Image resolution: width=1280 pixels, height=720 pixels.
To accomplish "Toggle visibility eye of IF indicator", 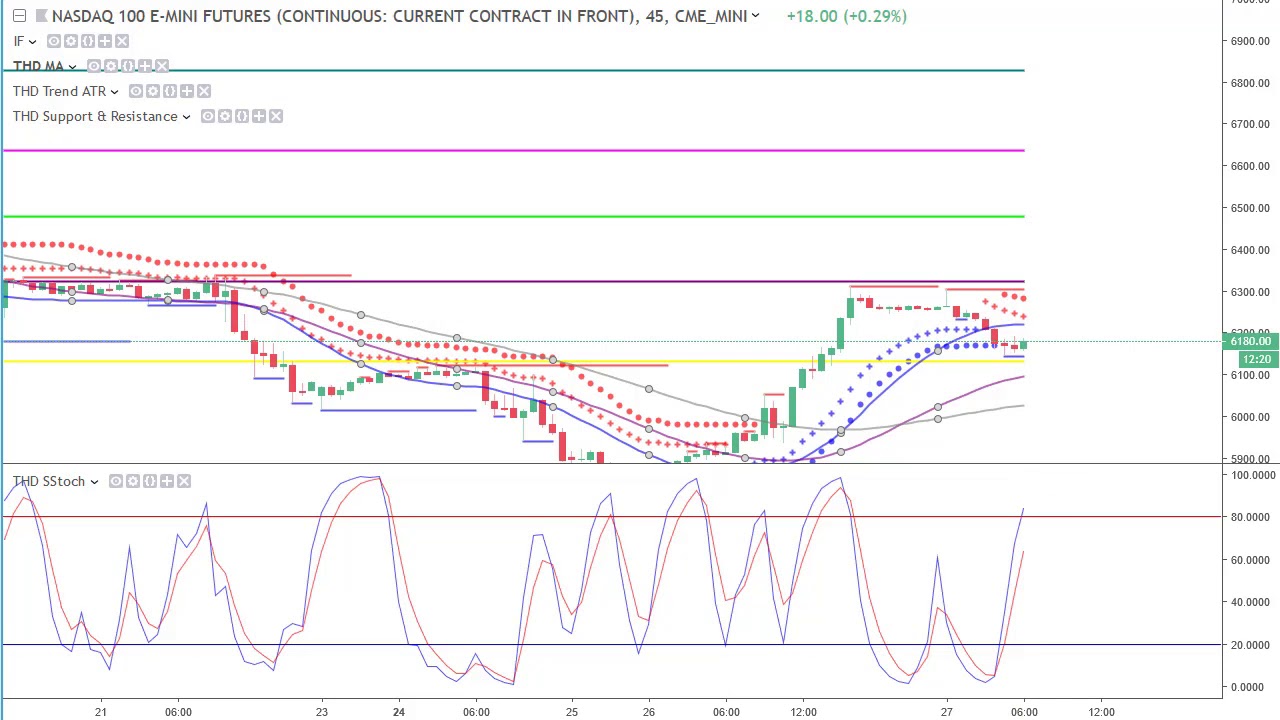I will 54,41.
